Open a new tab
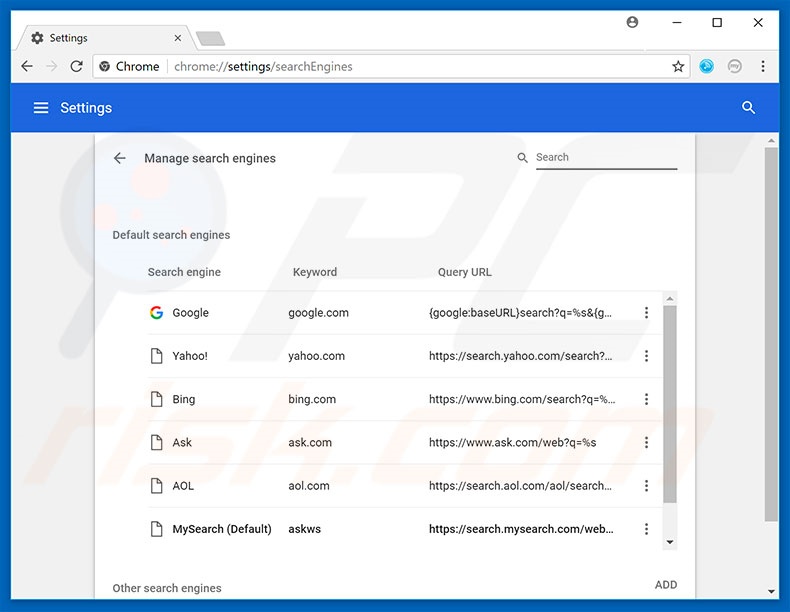 coord(210,38)
